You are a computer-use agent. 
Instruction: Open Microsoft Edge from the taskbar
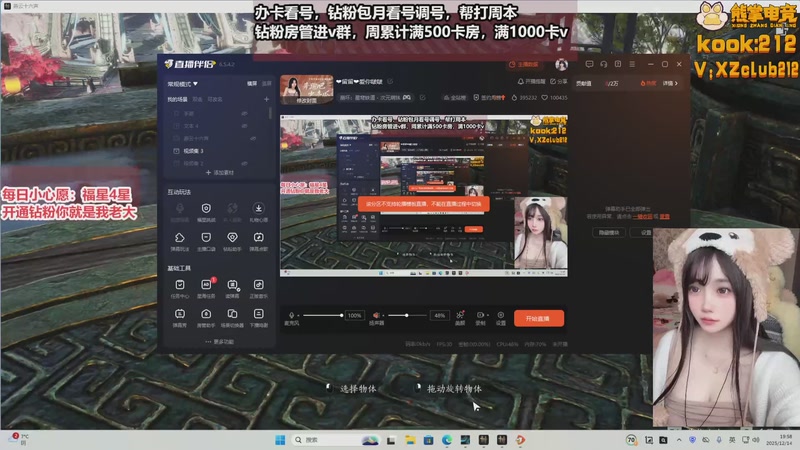(x=447, y=440)
